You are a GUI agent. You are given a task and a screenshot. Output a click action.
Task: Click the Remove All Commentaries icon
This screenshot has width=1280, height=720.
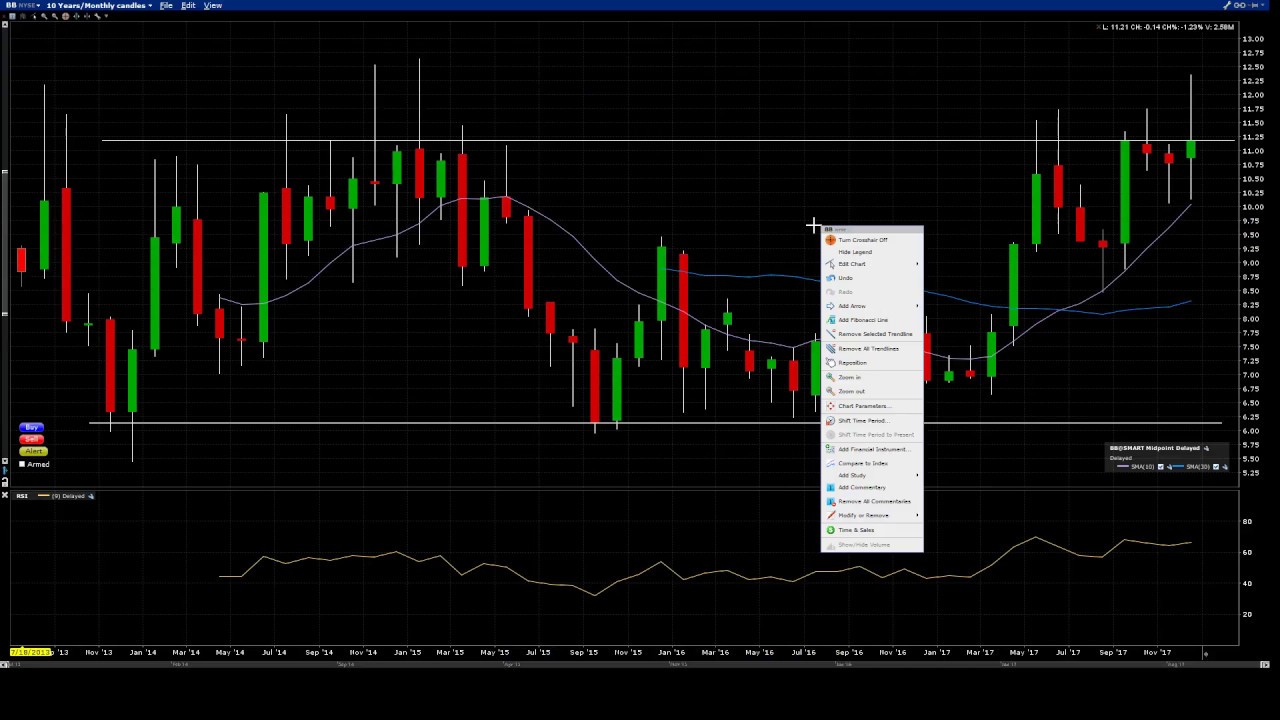click(x=830, y=501)
